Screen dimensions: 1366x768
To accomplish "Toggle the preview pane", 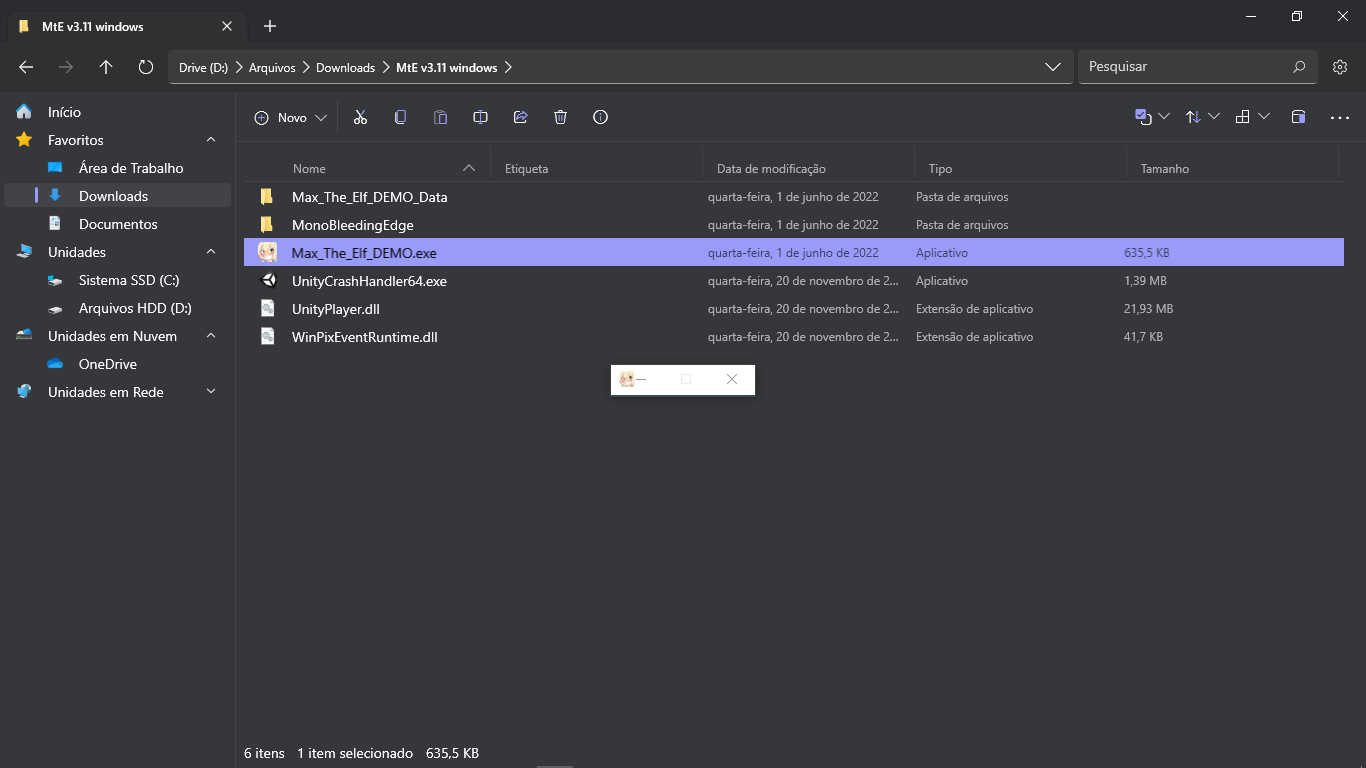I will pos(1298,117).
